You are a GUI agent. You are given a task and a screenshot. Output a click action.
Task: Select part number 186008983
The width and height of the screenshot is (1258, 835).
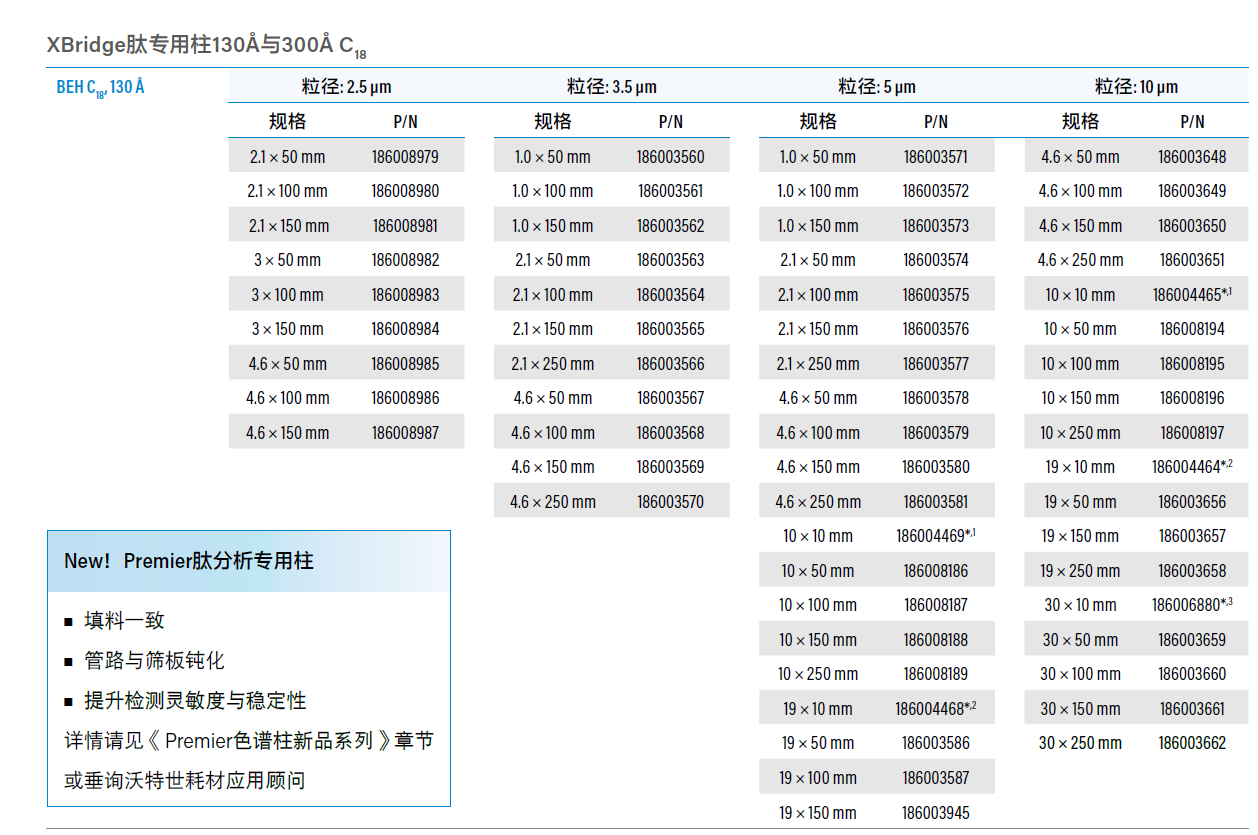point(405,295)
